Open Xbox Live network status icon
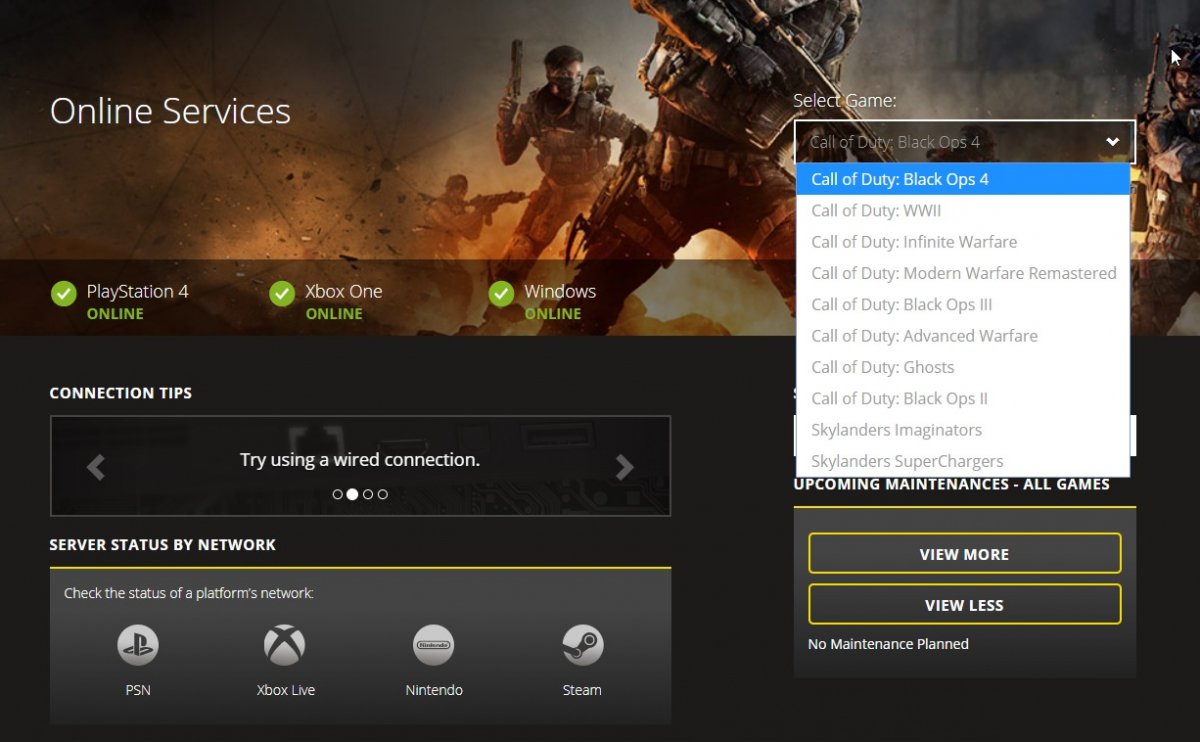Viewport: 1200px width, 742px height. point(285,646)
